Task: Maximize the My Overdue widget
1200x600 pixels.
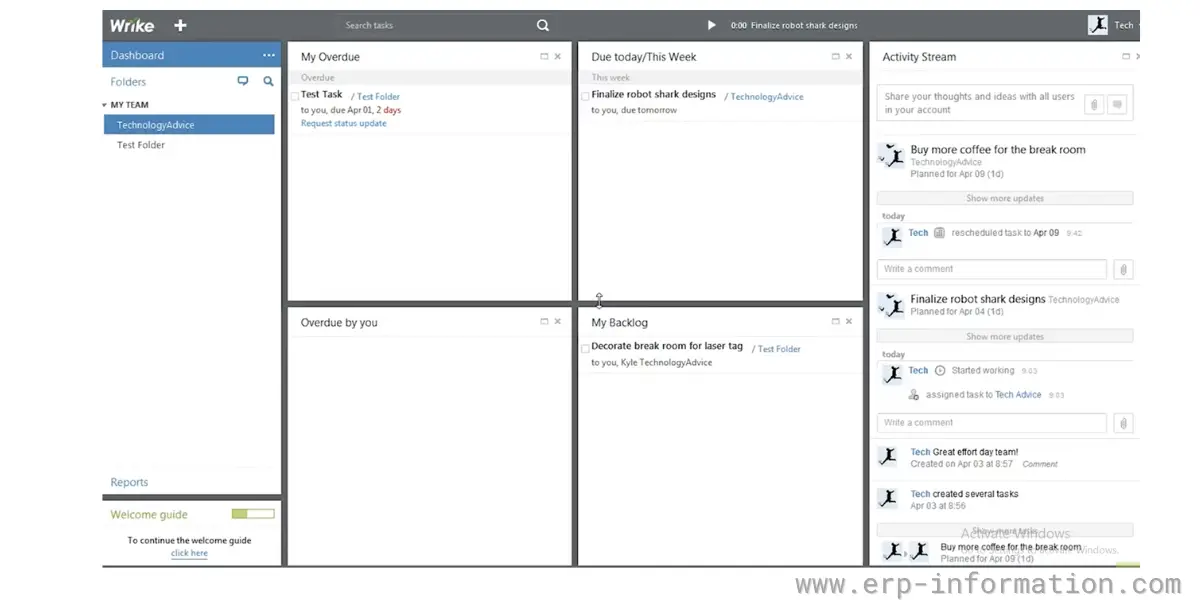Action: pos(544,57)
